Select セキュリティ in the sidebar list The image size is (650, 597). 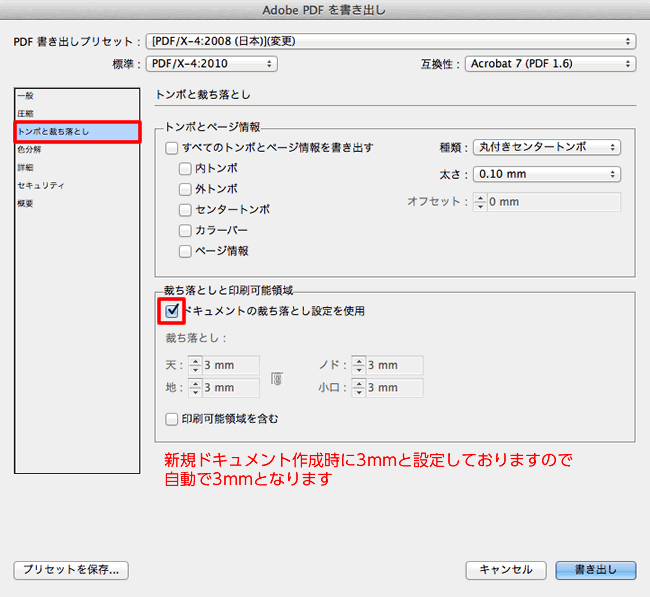click(x=77, y=185)
